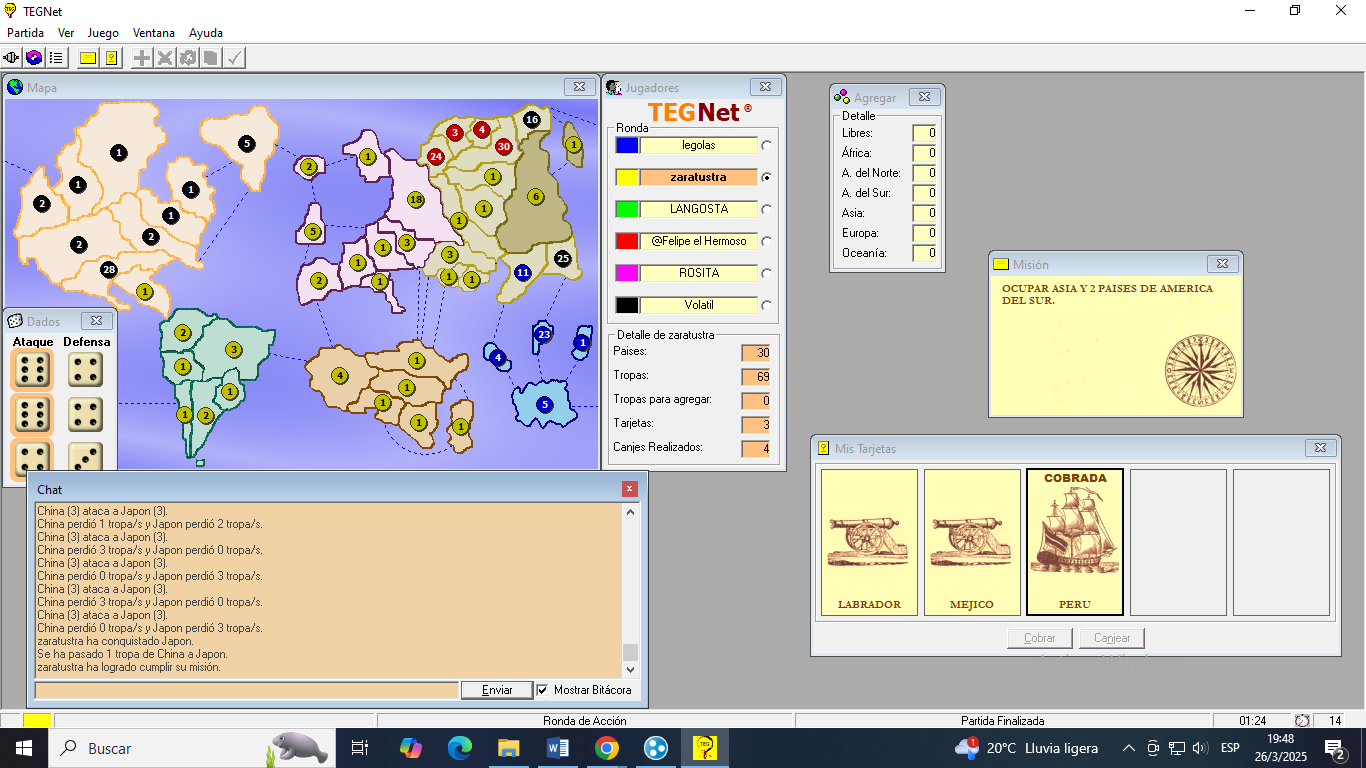Click the pink-blue globe toolbar icon
This screenshot has height=768, width=1366.
point(34,58)
